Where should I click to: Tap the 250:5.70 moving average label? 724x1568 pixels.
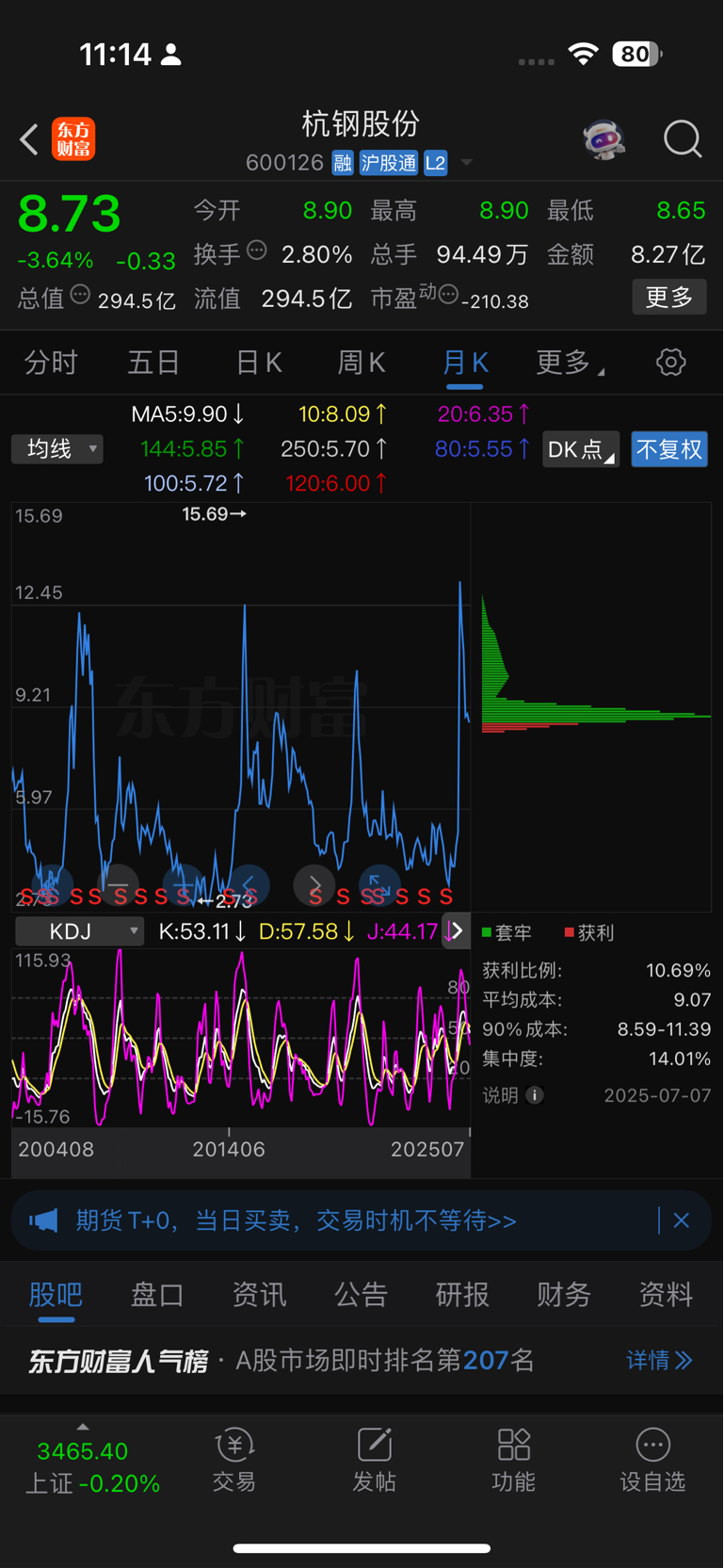pyautogui.click(x=333, y=449)
